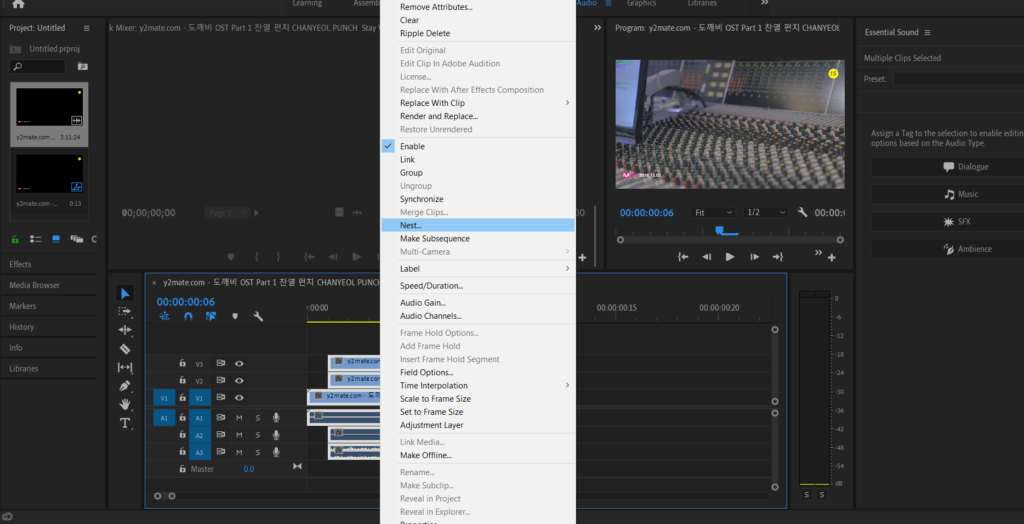1024x524 pixels.
Task: Solo audio track A2
Action: click(257, 434)
